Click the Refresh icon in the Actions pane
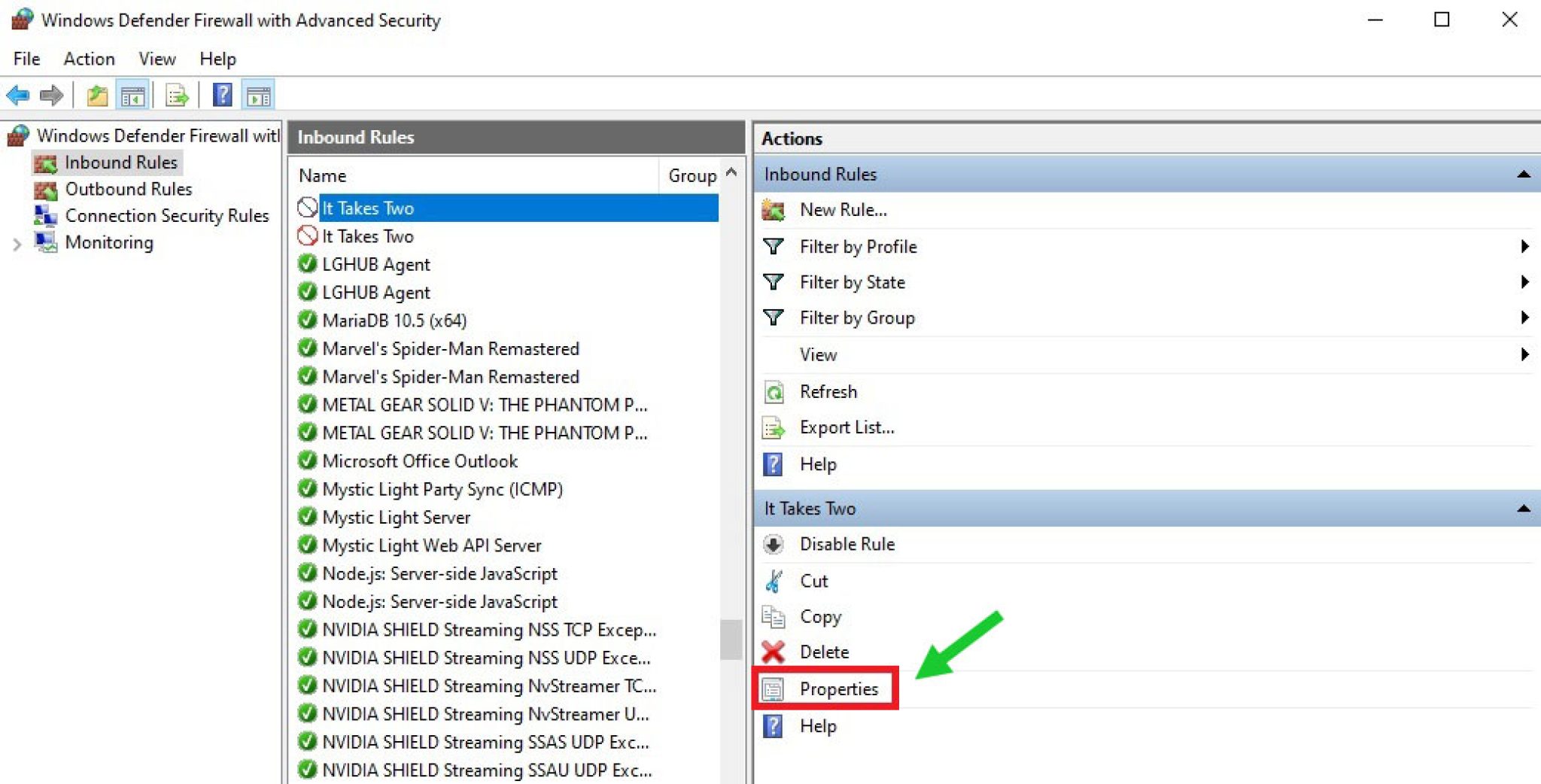This screenshot has width=1541, height=784. click(774, 391)
